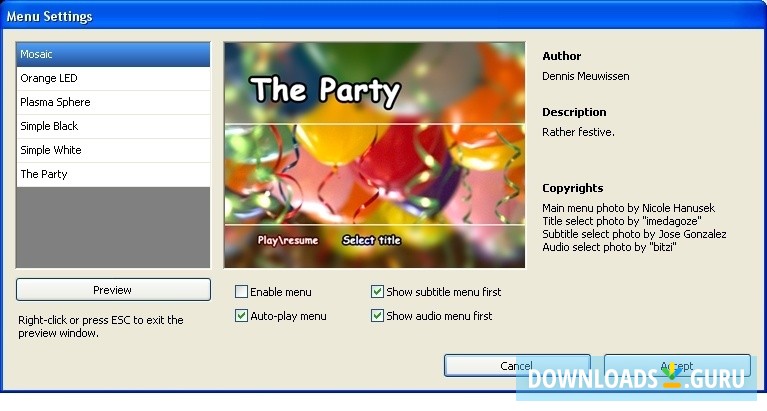Pick the Simple White template

click(113, 150)
